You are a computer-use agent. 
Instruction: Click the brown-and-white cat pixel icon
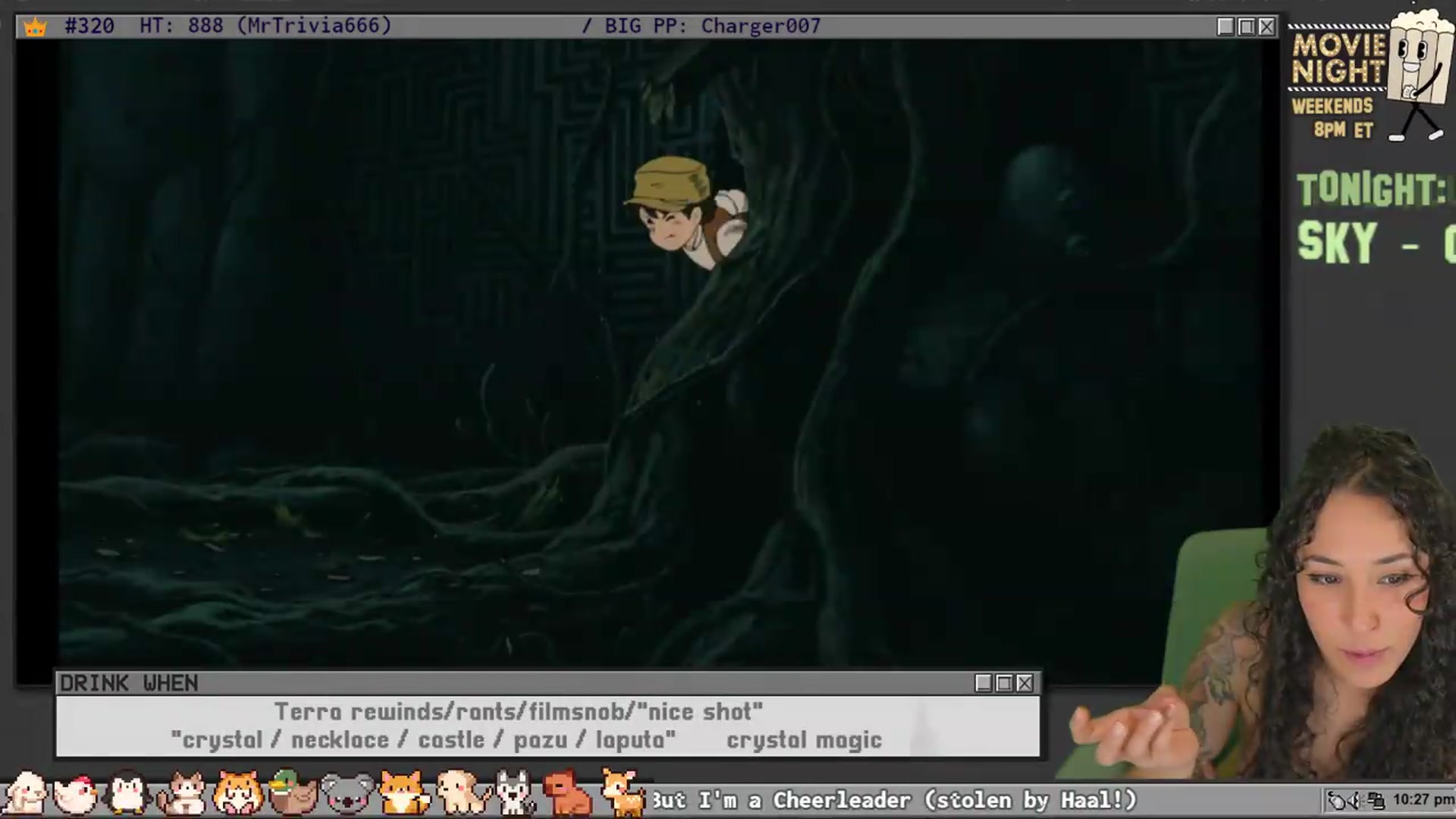[x=183, y=794]
